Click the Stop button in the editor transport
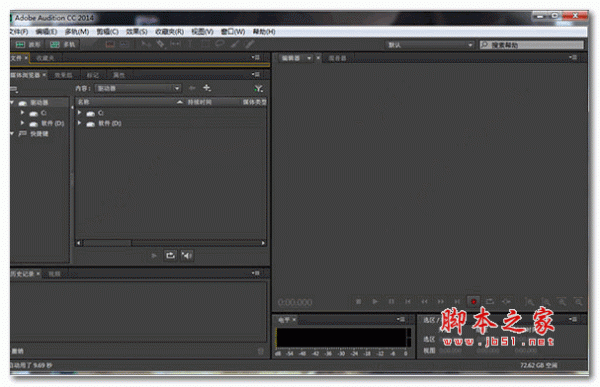Viewport: 600px width, 387px height. point(359,302)
